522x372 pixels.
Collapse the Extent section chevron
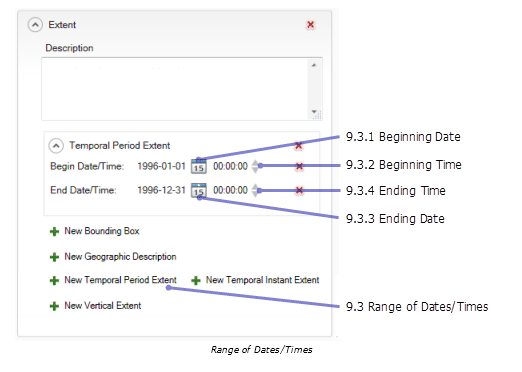(35, 25)
